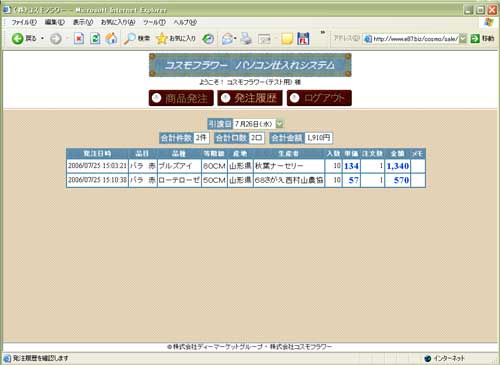
Task: Open the Back button history arrow
Action: [x=42, y=39]
